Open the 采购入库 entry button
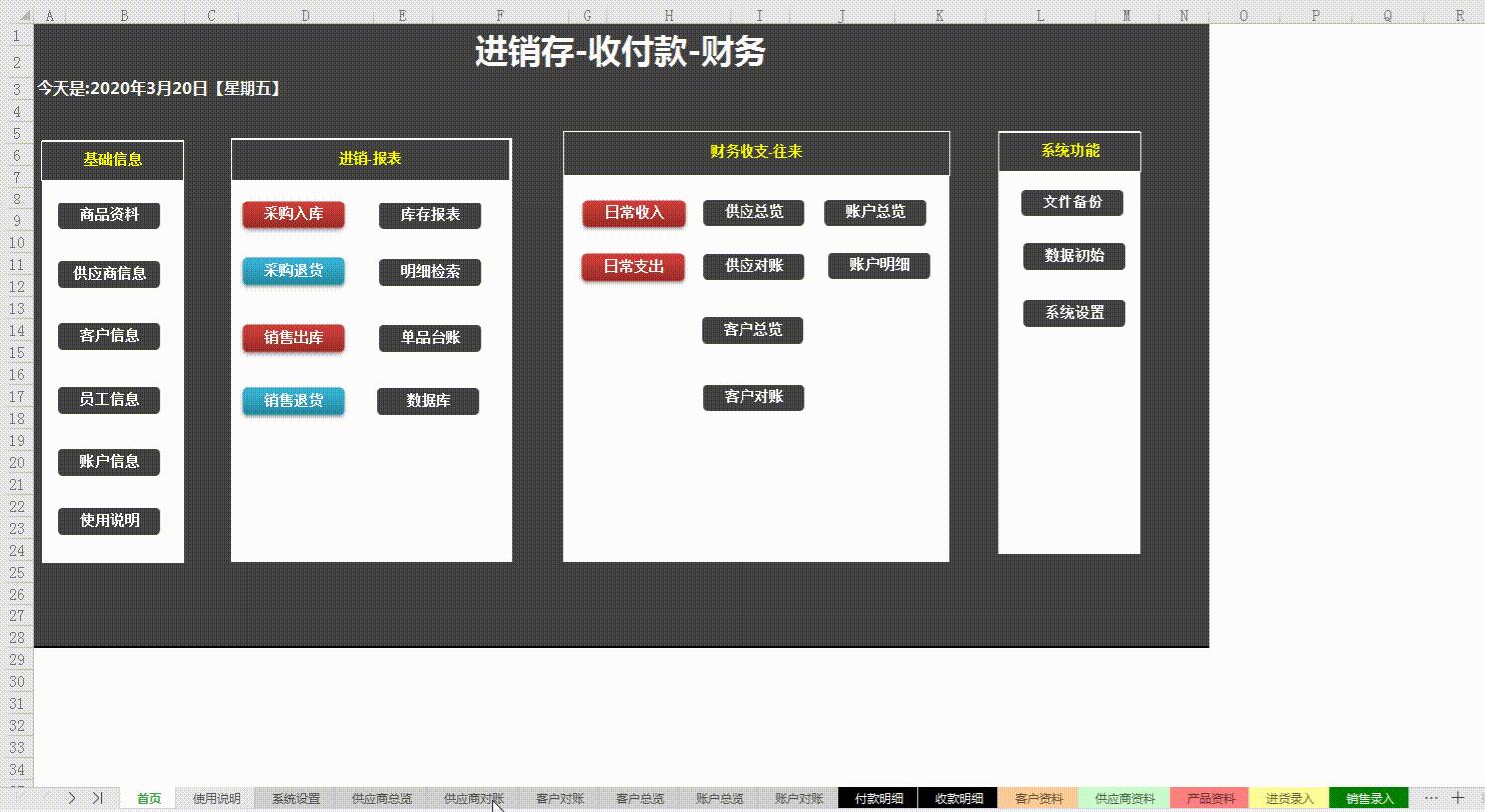The width and height of the screenshot is (1485, 812). click(x=292, y=214)
